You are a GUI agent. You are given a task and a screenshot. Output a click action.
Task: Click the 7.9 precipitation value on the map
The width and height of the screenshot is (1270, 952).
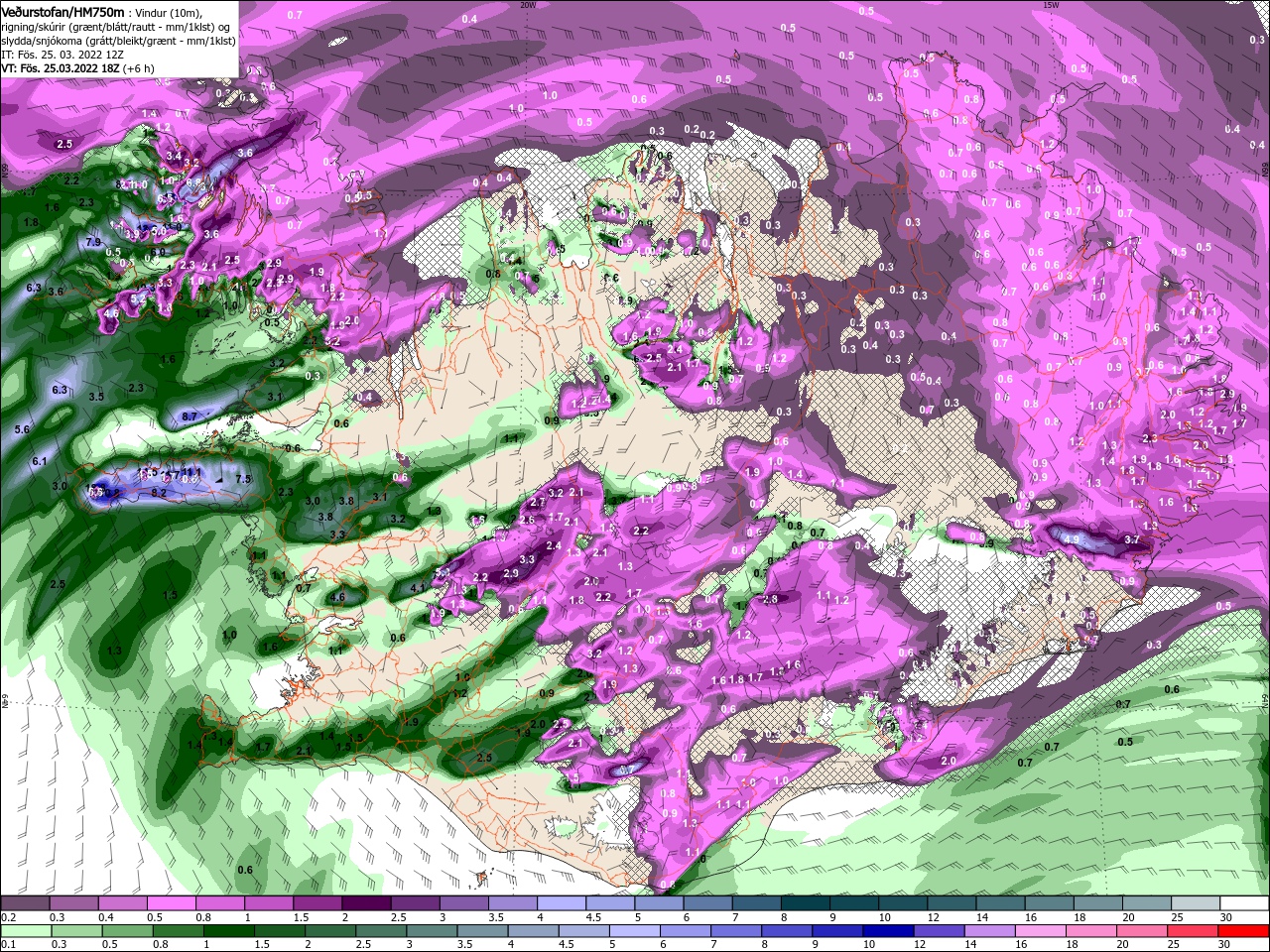(x=94, y=242)
